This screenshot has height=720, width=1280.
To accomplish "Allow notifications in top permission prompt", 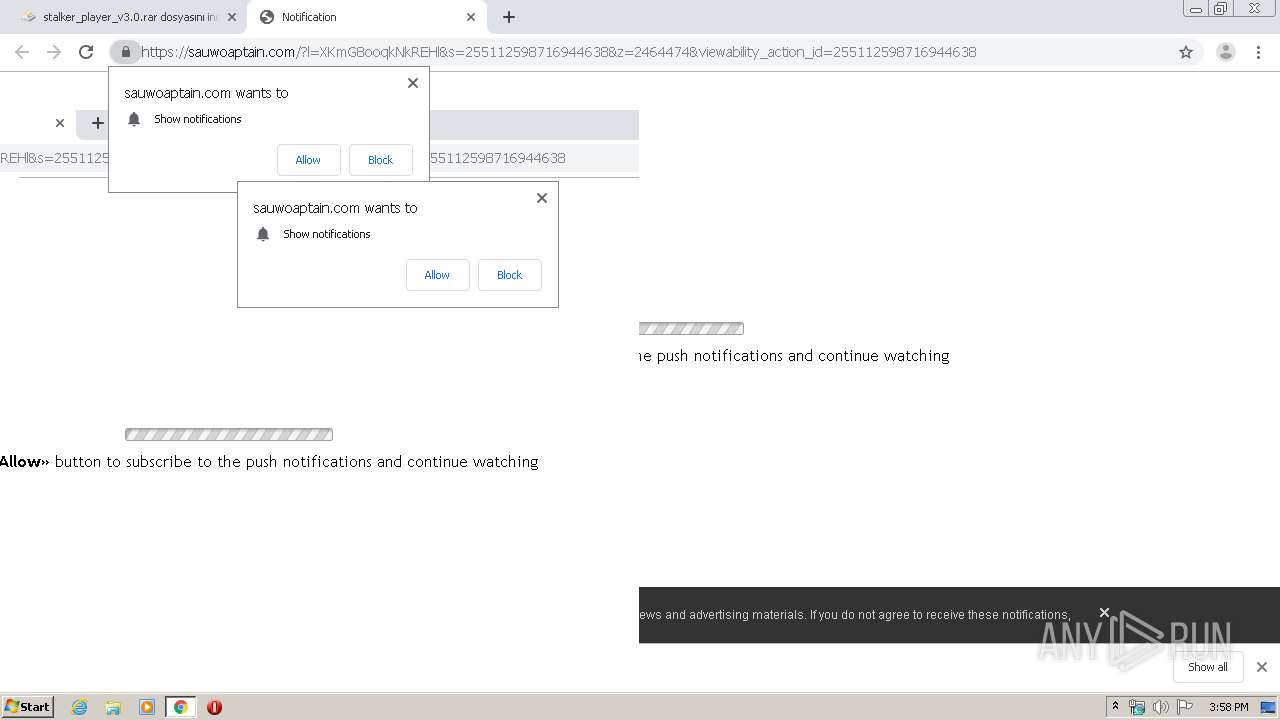I will 308,160.
